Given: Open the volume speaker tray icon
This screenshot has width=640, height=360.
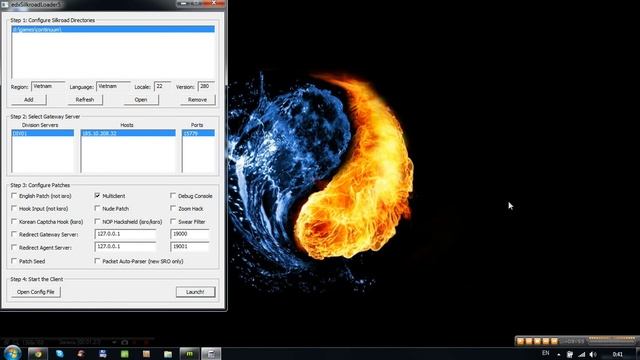Looking at the screenshot, I should (593, 354).
